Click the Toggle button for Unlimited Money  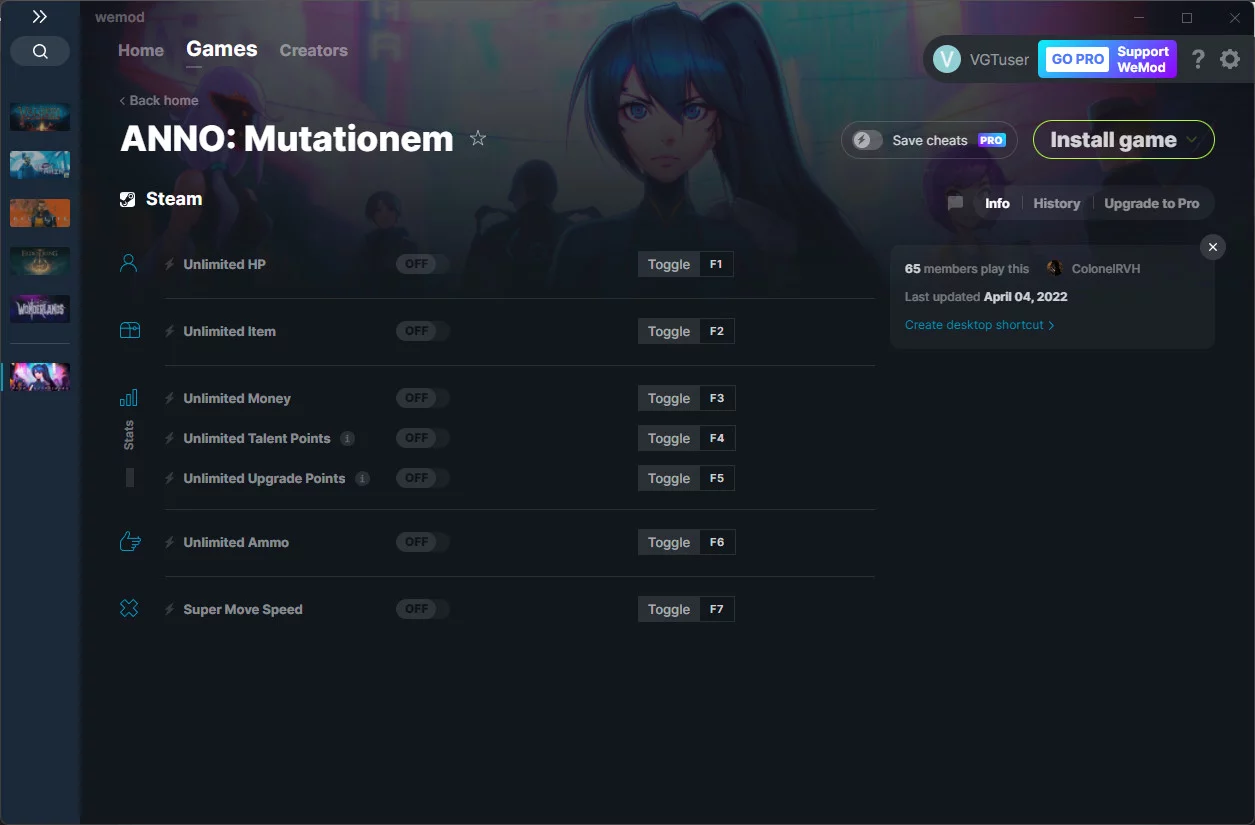pyautogui.click(x=669, y=398)
